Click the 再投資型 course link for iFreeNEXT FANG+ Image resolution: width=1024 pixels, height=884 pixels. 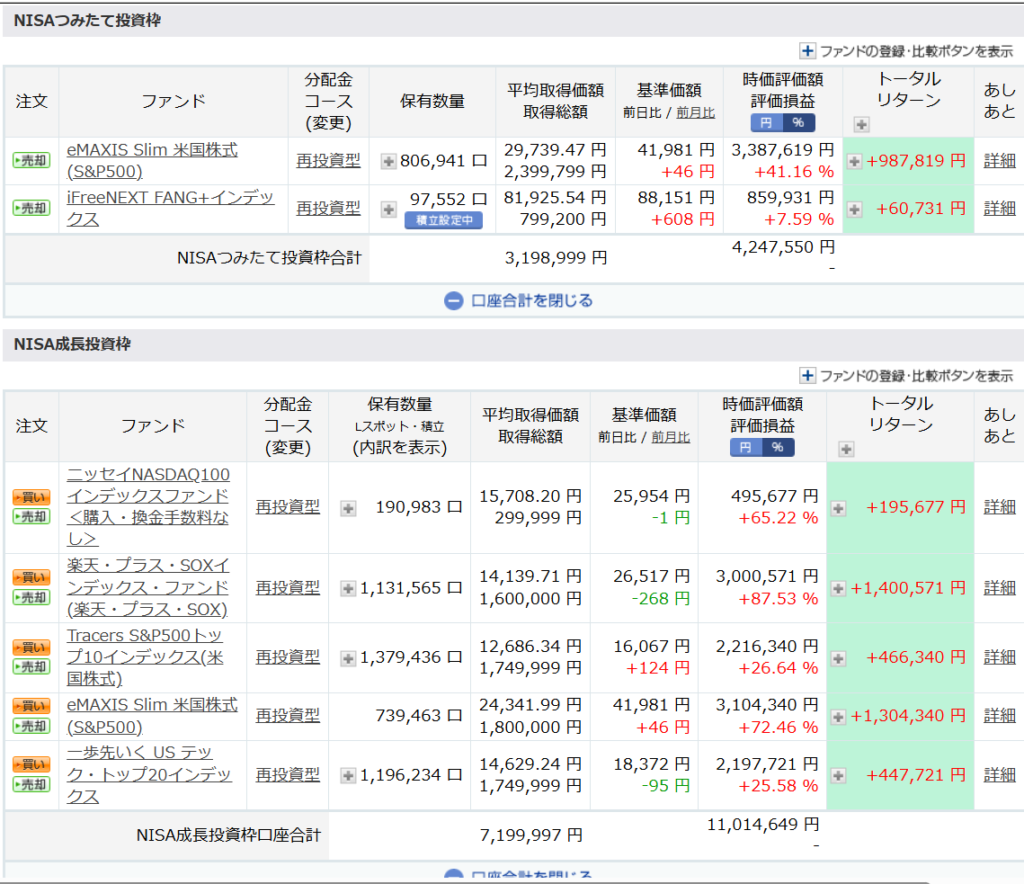click(x=328, y=208)
